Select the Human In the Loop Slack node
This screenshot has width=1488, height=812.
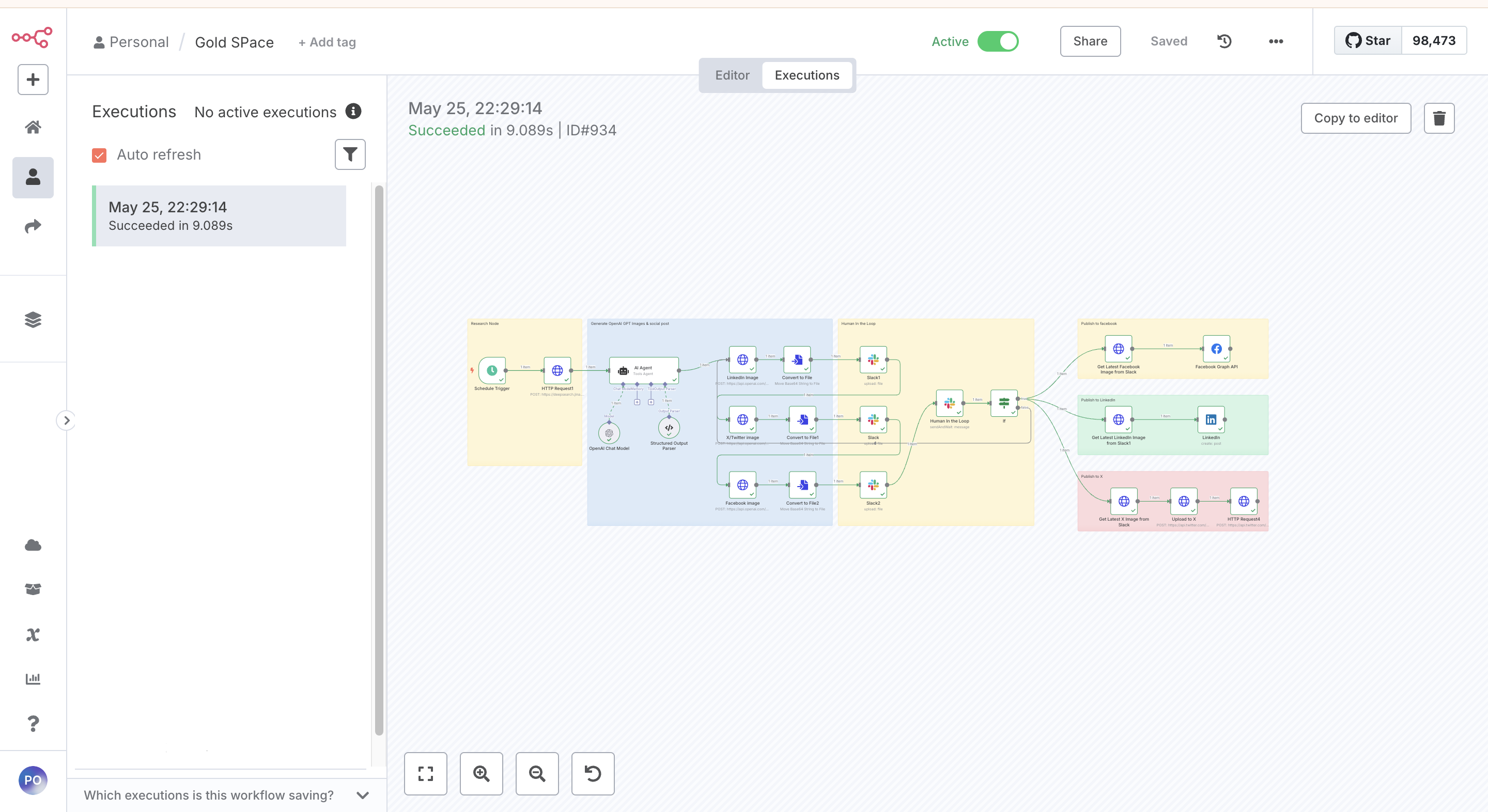click(x=950, y=403)
